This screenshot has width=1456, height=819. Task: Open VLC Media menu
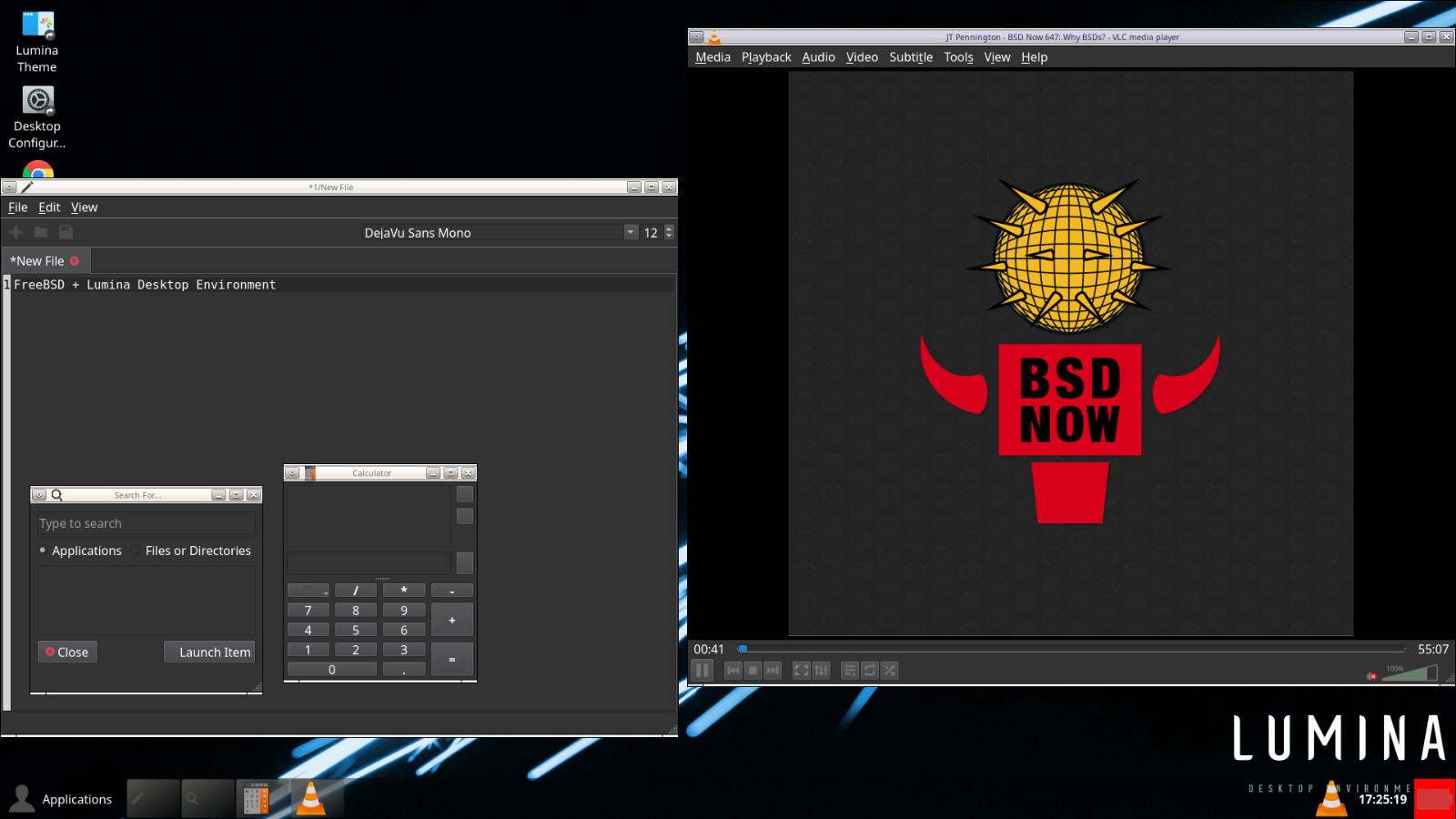pyautogui.click(x=713, y=57)
